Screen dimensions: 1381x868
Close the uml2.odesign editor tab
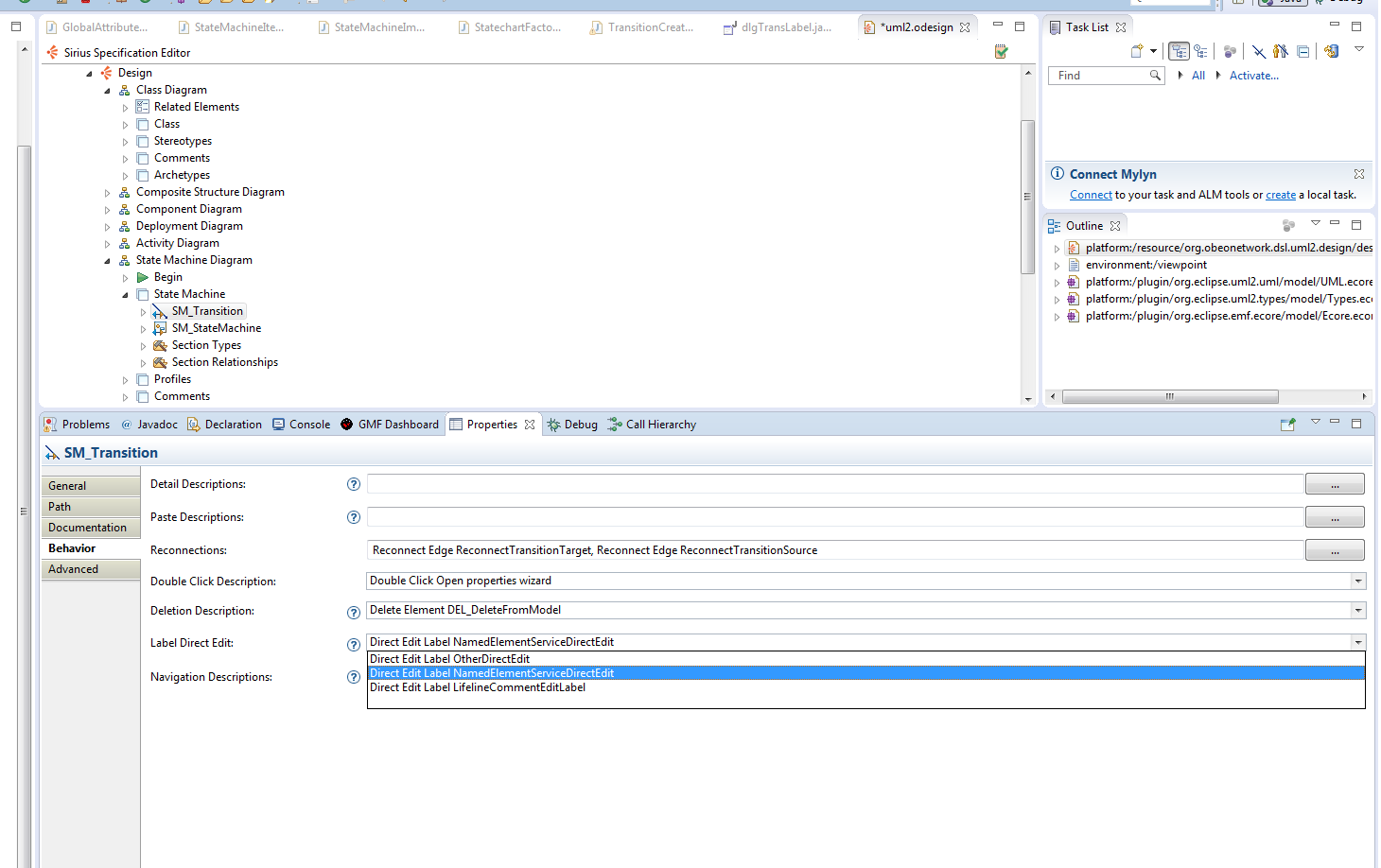[965, 27]
